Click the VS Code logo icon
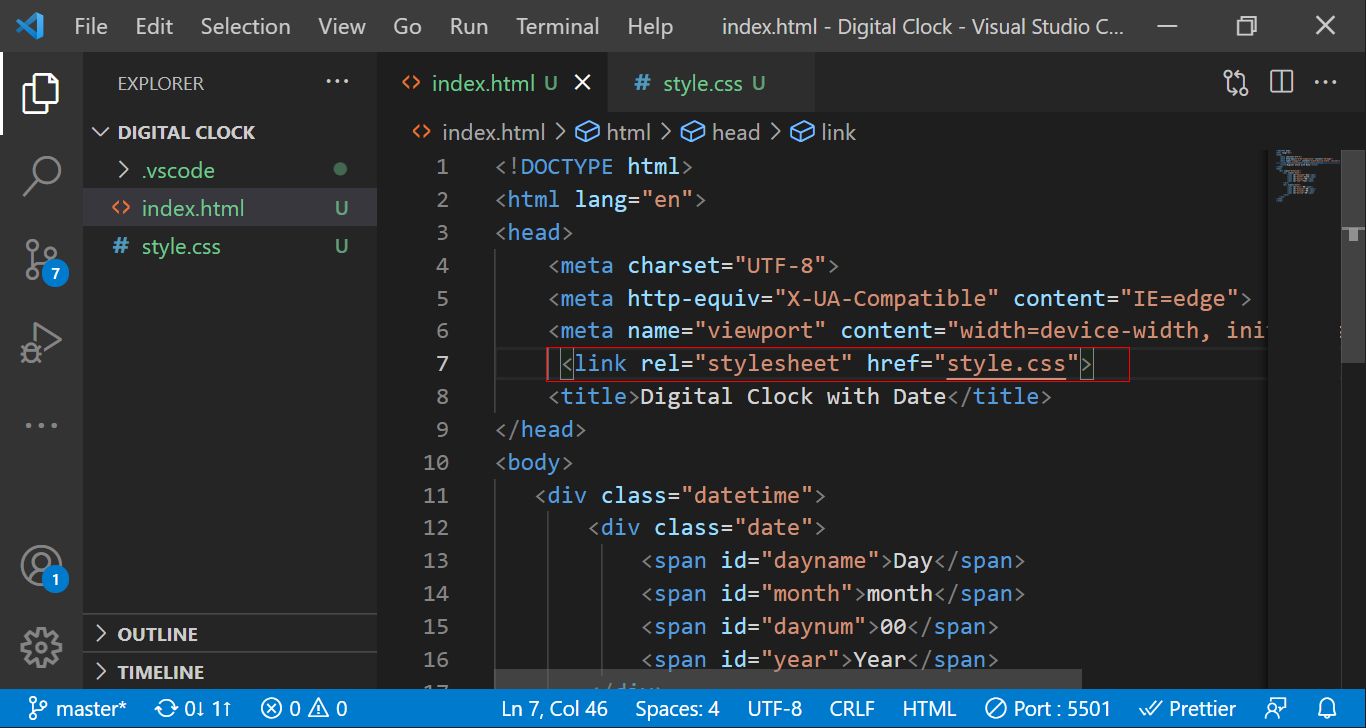 click(29, 26)
